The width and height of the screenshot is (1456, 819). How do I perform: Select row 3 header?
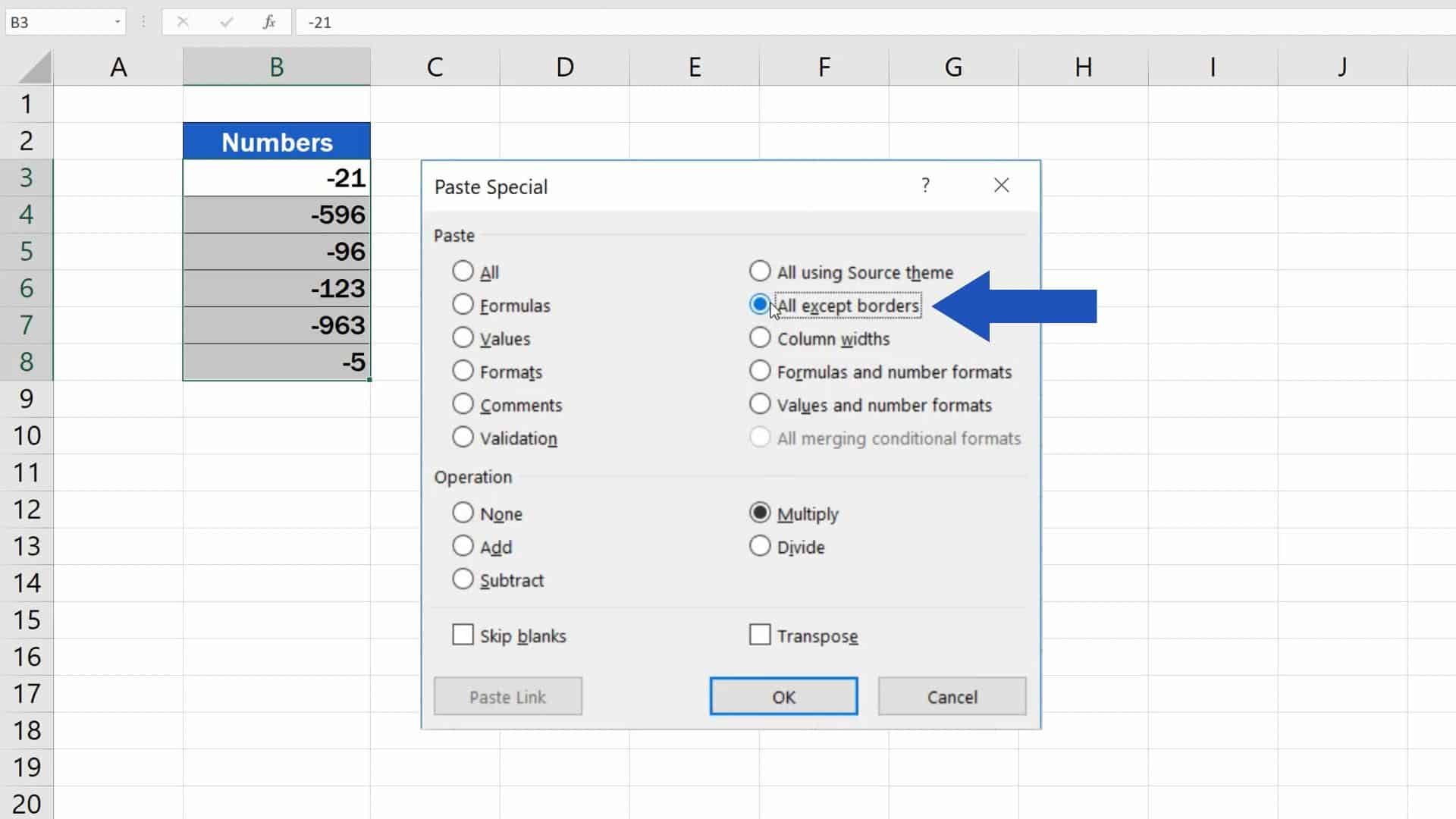tap(27, 177)
